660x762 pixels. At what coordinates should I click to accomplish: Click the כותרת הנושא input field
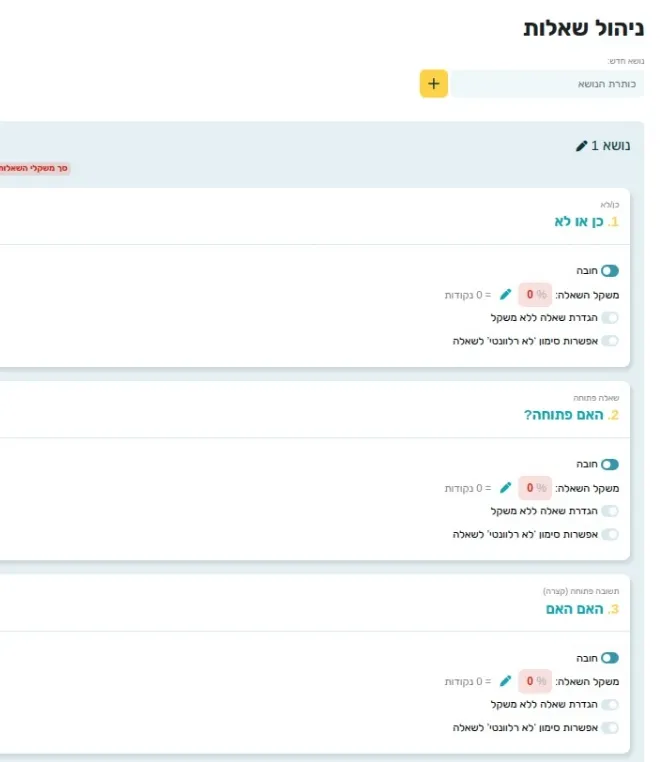pyautogui.click(x=548, y=84)
